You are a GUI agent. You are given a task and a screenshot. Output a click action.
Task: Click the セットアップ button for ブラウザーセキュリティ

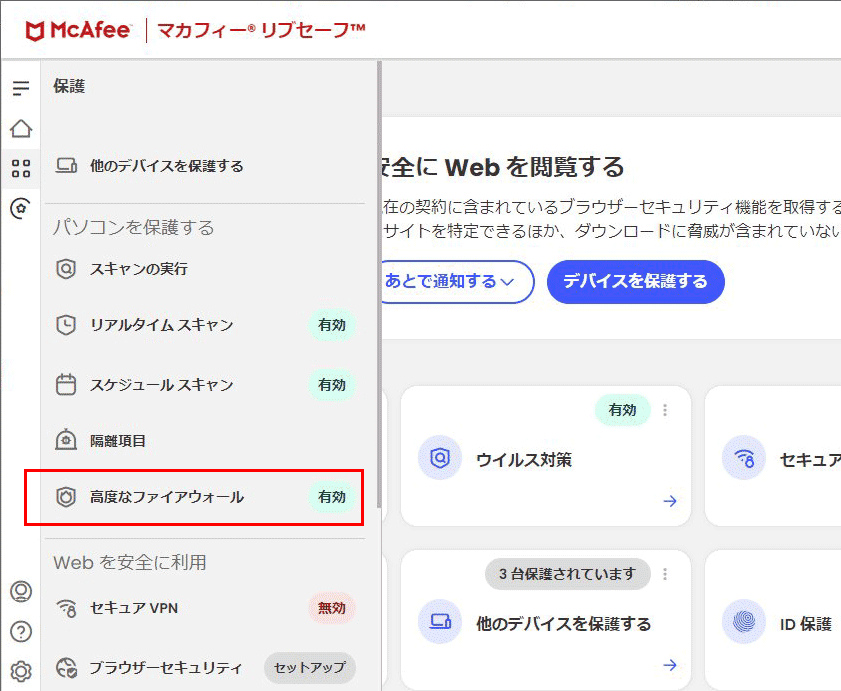[x=309, y=668]
